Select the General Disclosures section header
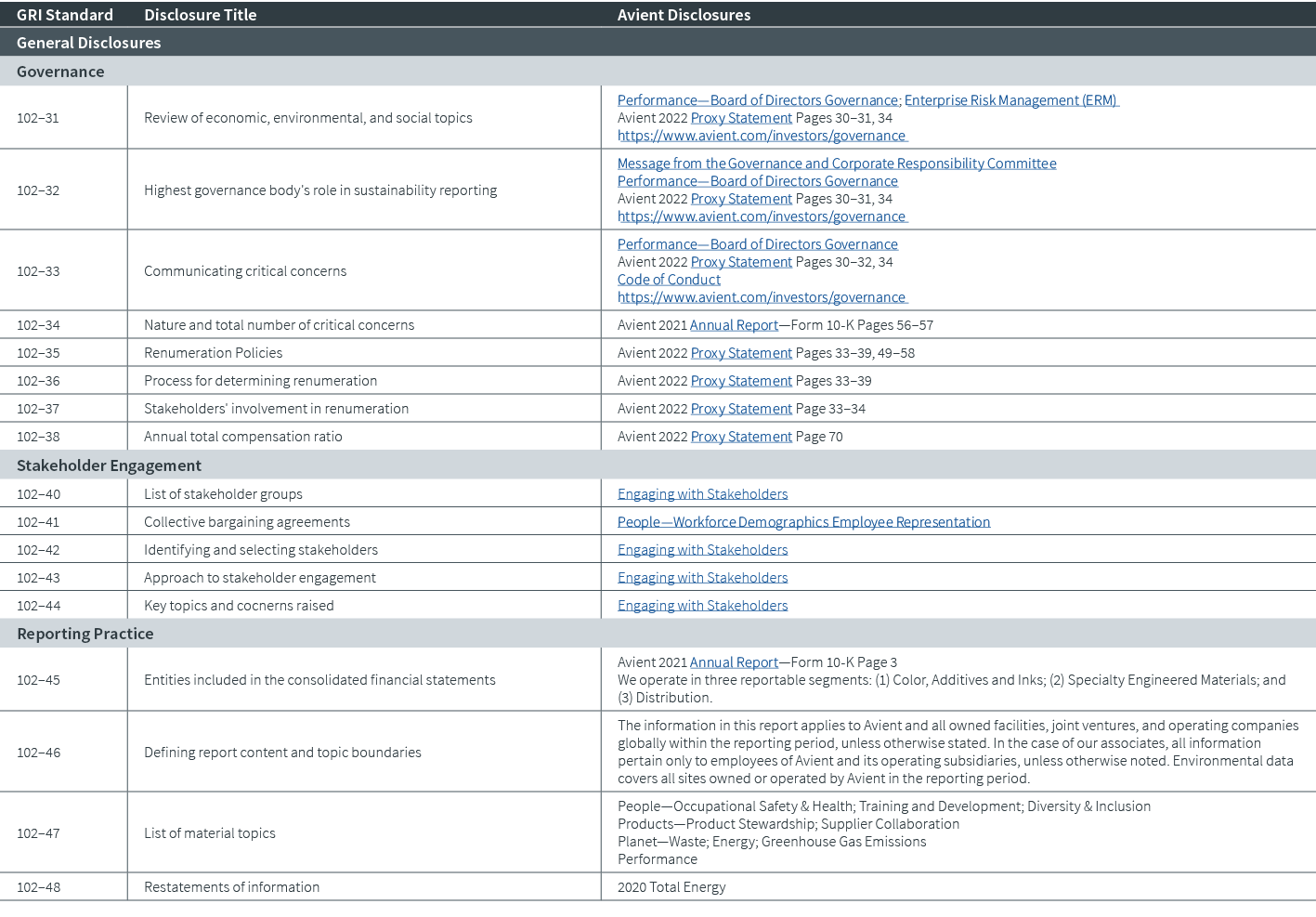1316x917 pixels. coord(88,42)
